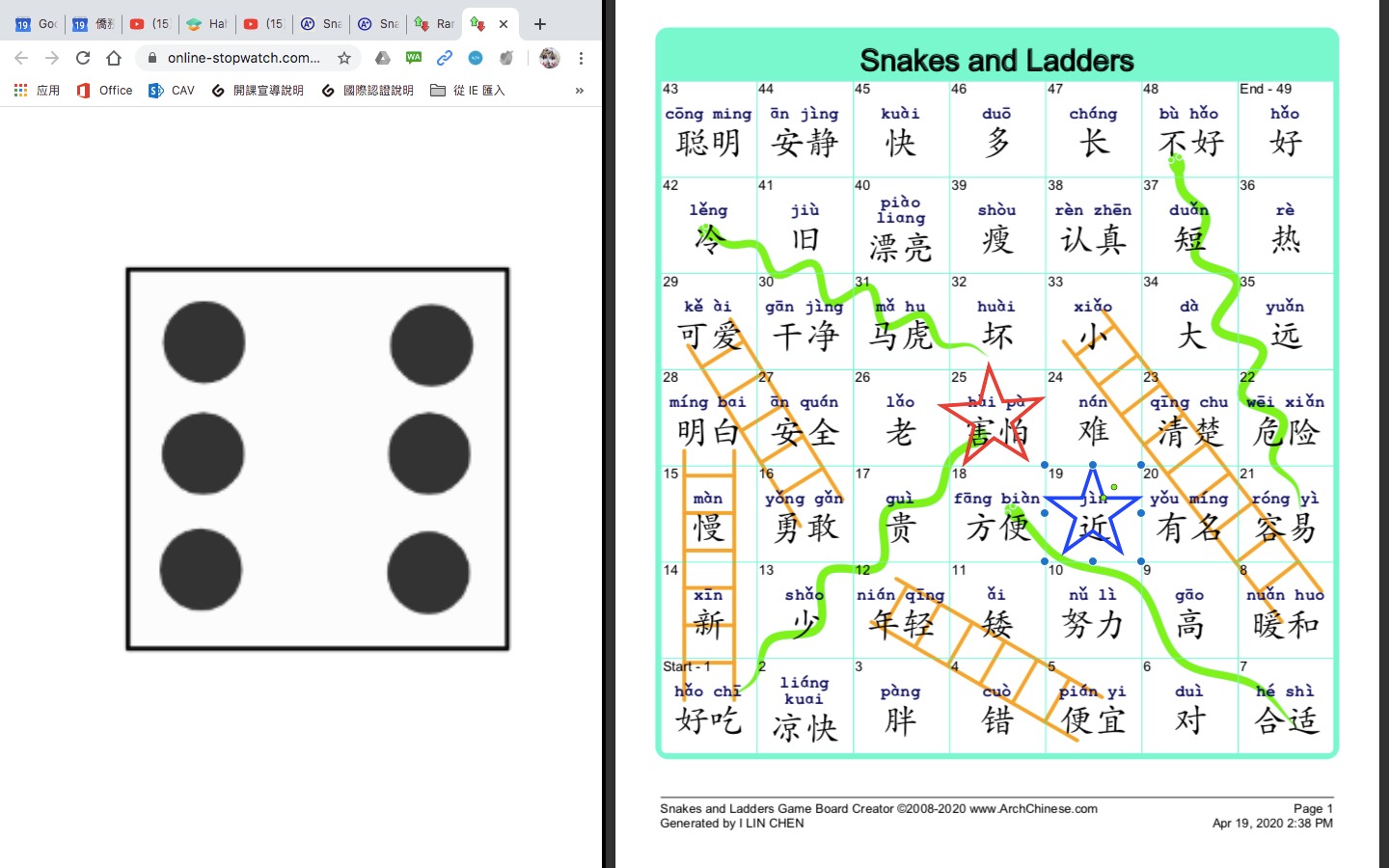
Task: Click the blue chain-link extension icon
Action: coord(445,58)
